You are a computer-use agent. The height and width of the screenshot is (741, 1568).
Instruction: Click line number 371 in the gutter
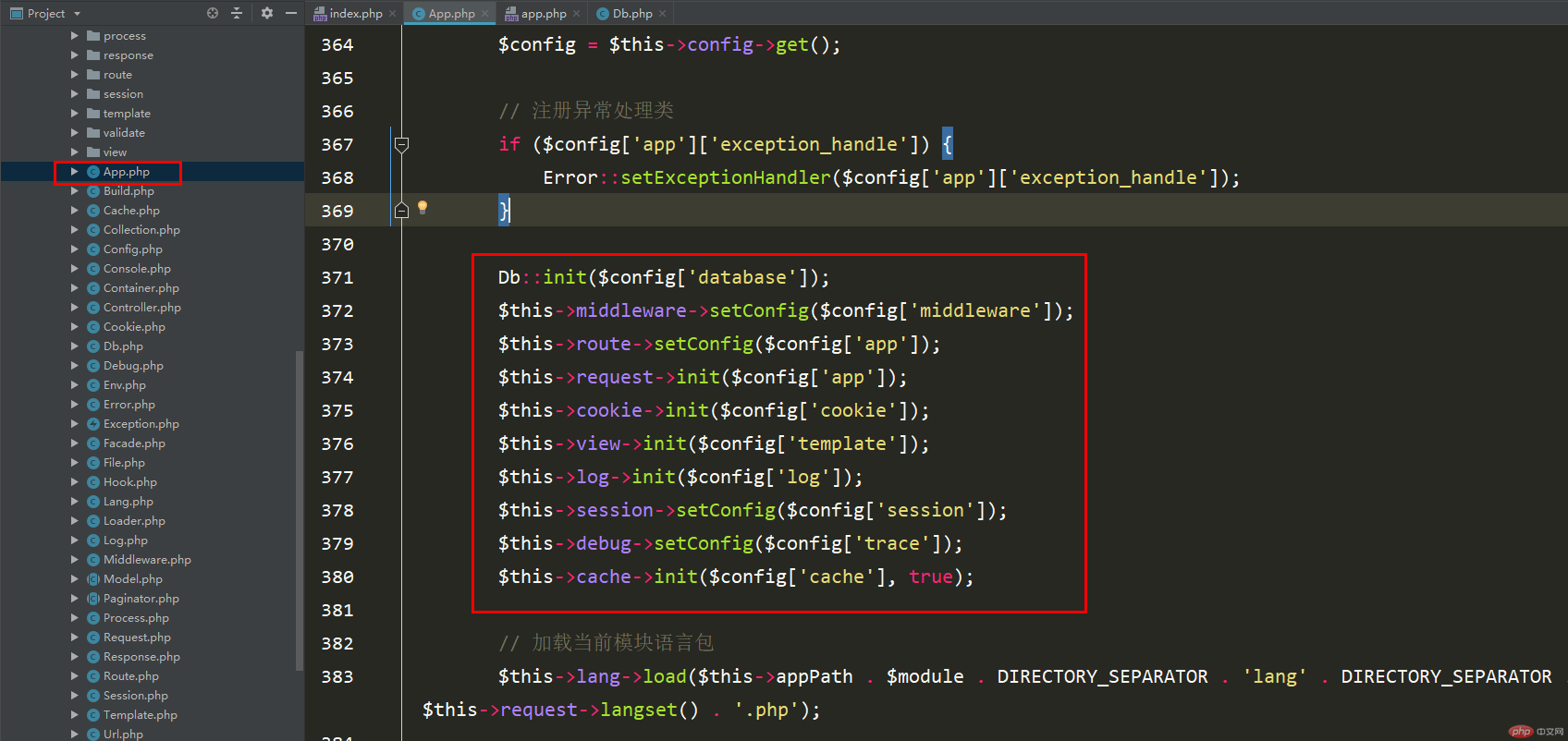[337, 277]
